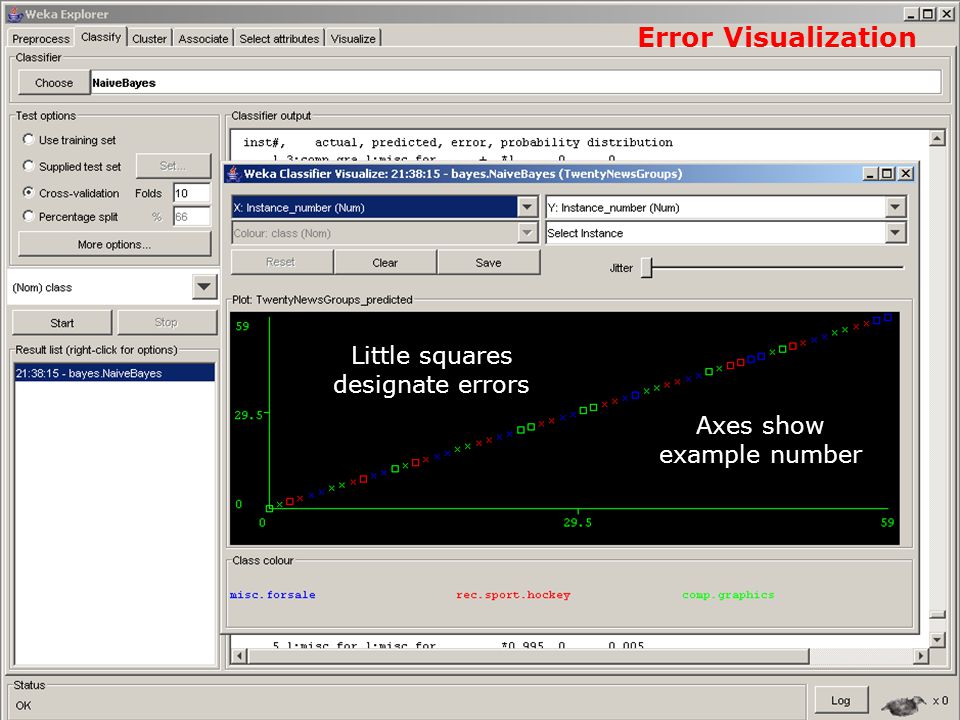Click the percentage split value field
The image size is (960, 720).
192,216
